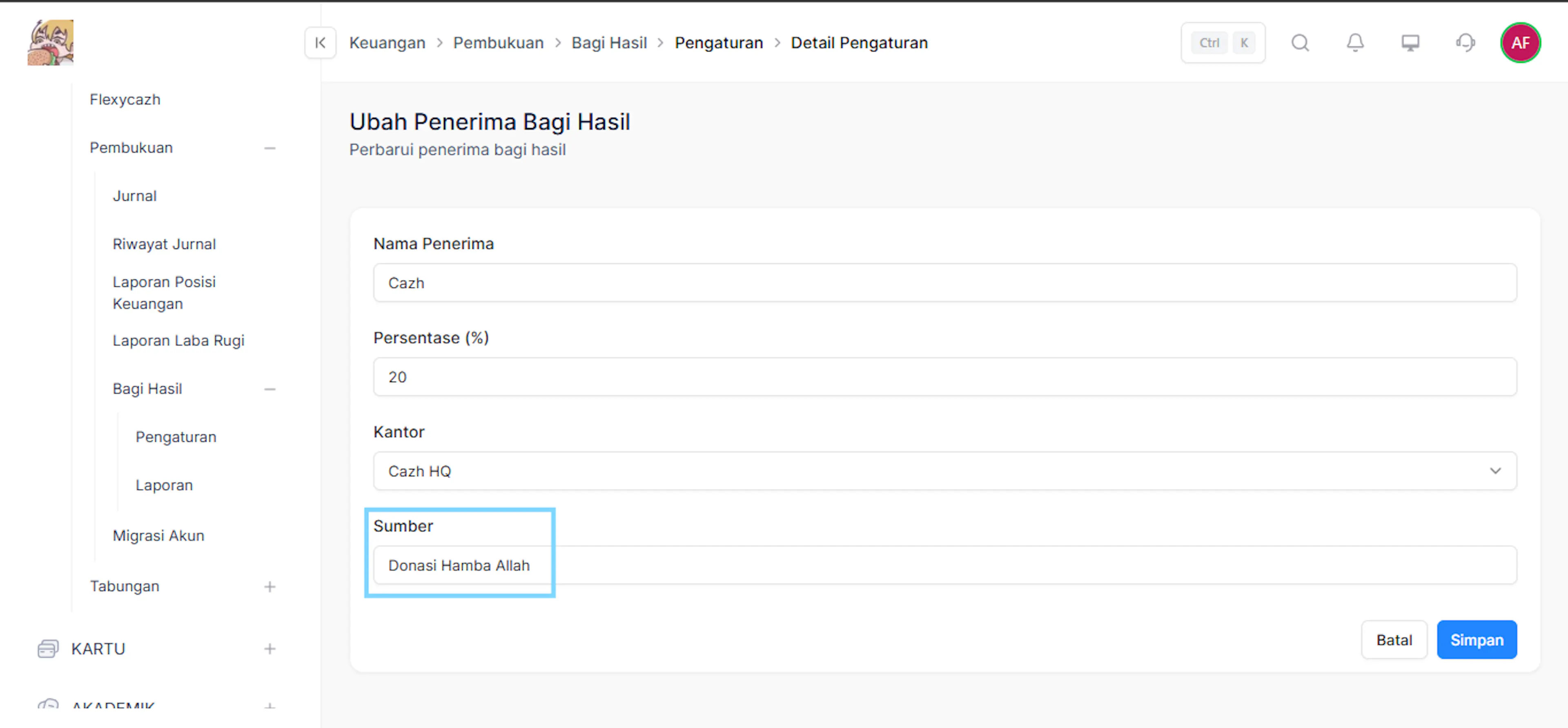Viewport: 1568px width, 728px height.
Task: Open notifications bell icon
Action: tap(1355, 42)
